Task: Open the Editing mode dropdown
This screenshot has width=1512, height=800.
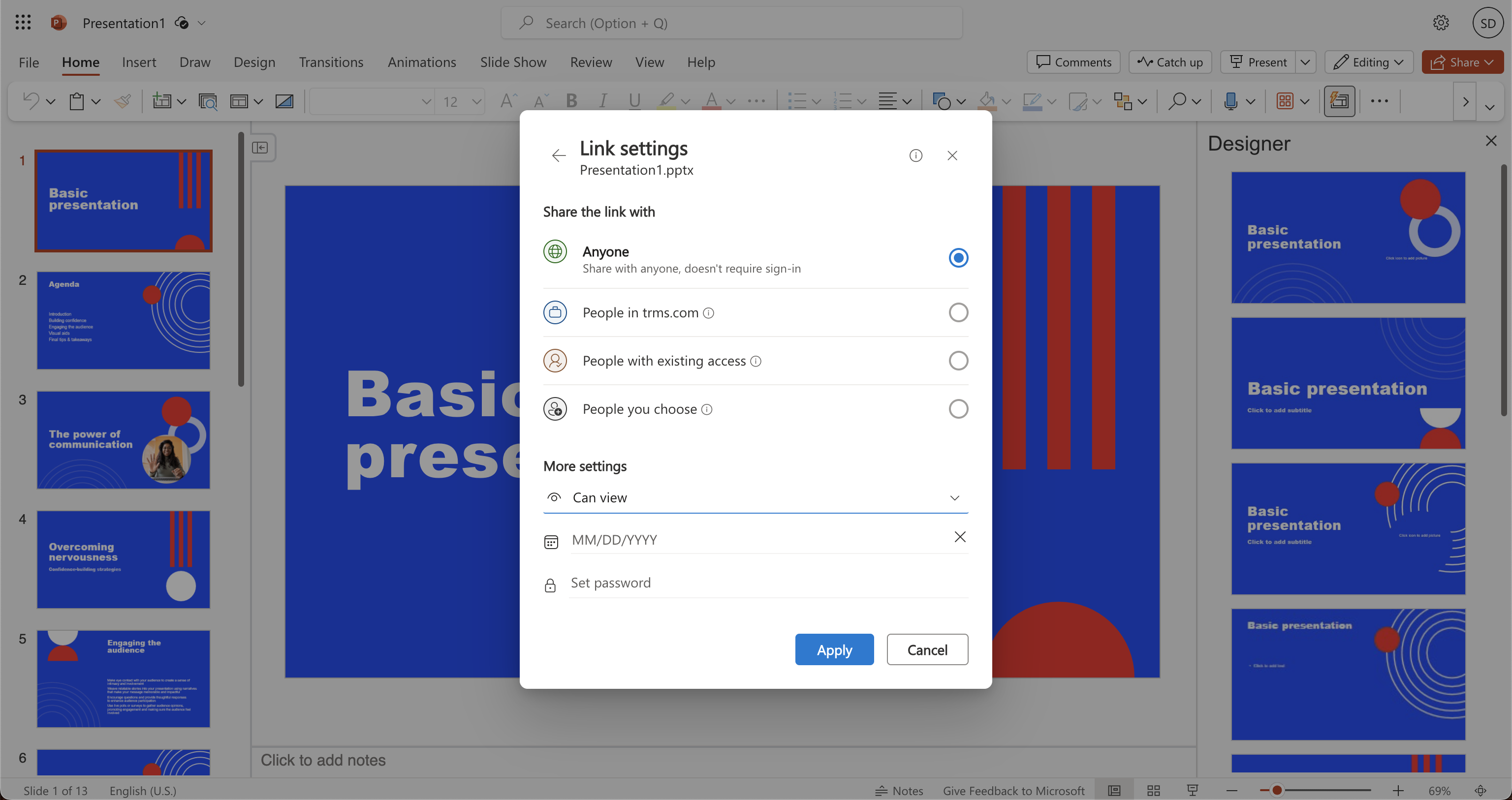Action: tap(1369, 62)
